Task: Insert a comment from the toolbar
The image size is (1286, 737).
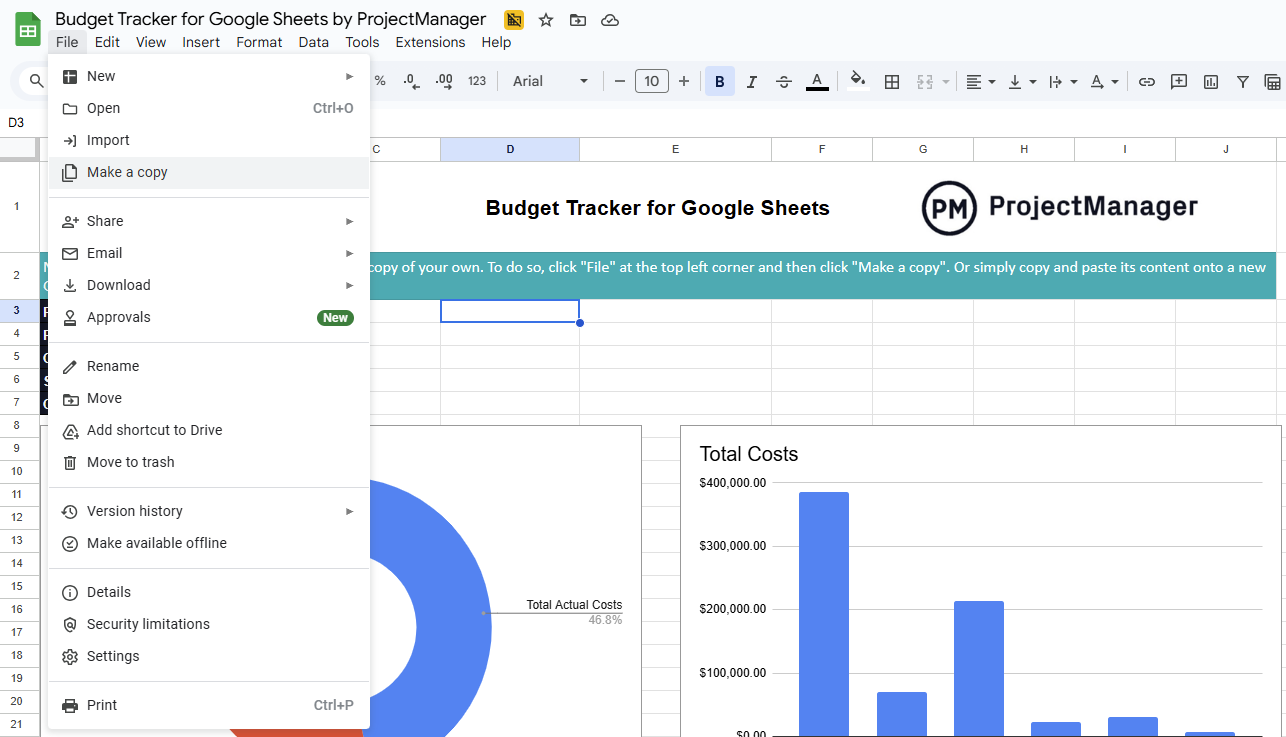Action: pyautogui.click(x=1179, y=81)
